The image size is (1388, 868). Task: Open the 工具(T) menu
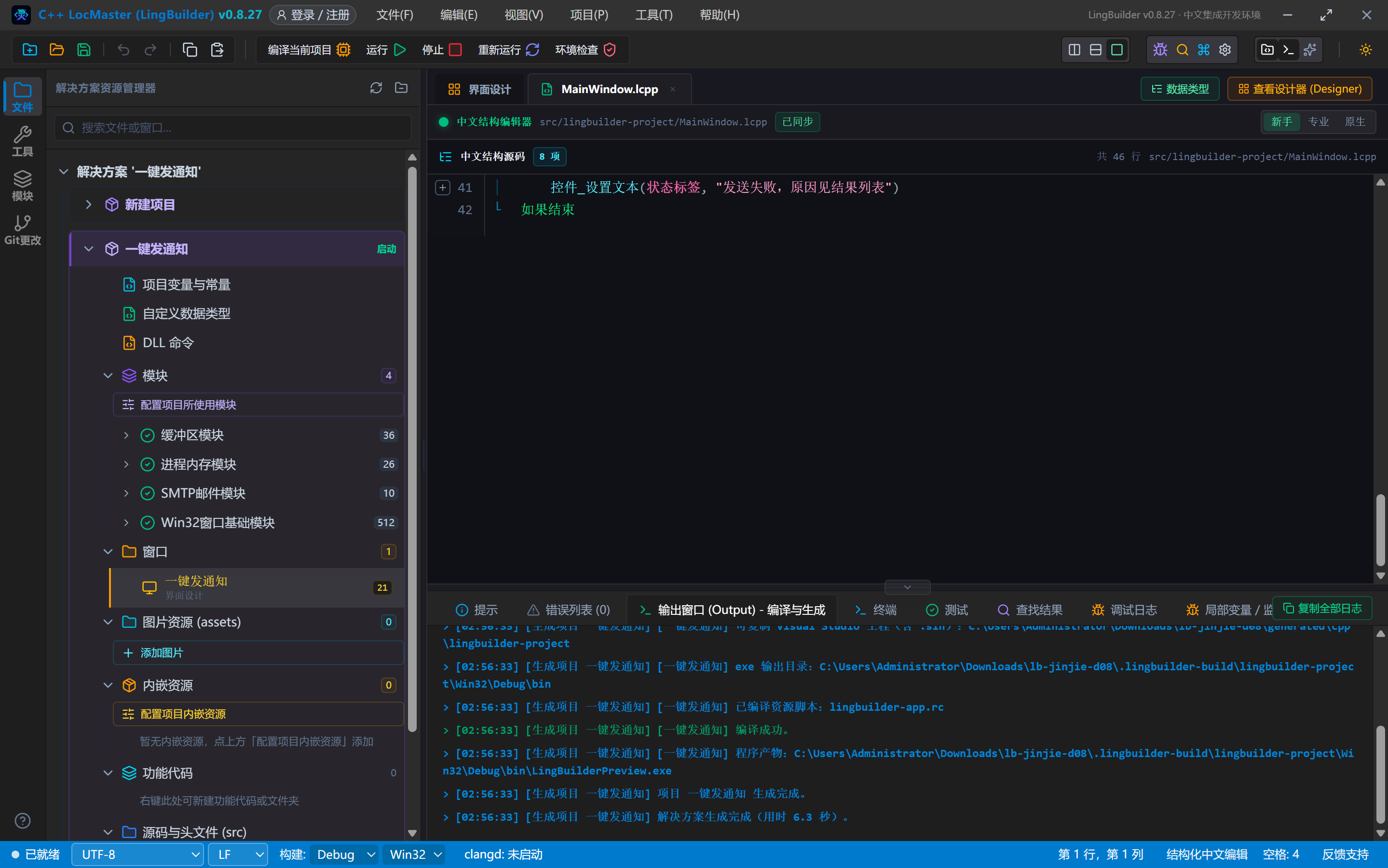[x=654, y=15]
